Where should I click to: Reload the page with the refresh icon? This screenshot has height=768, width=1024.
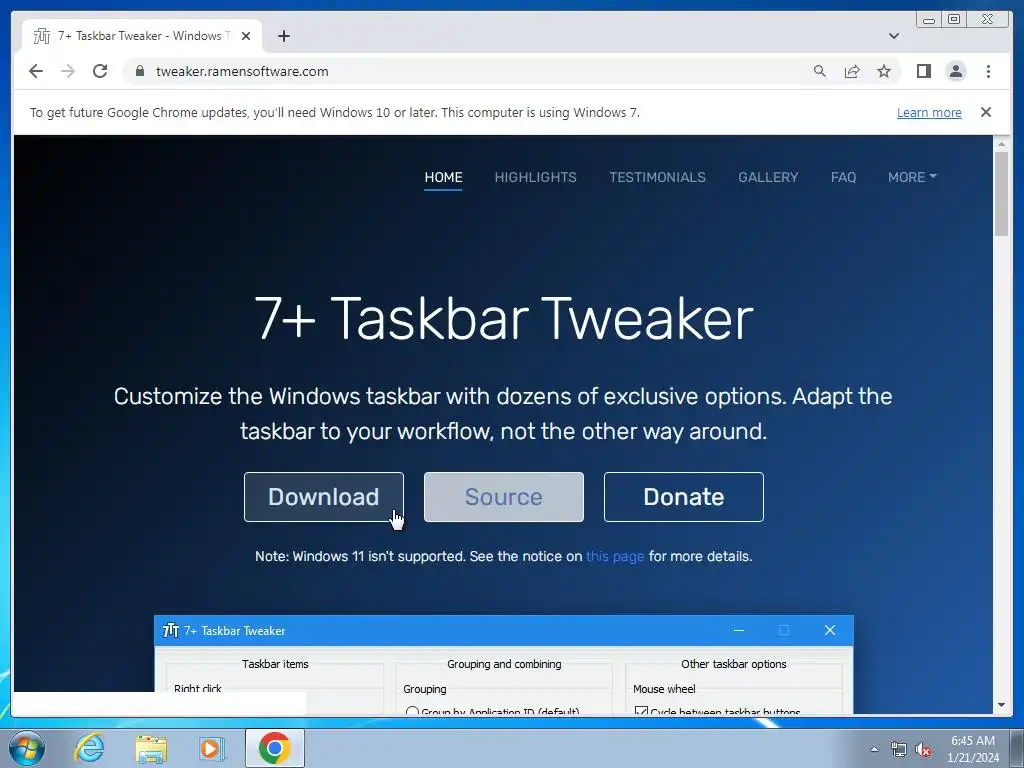coord(100,71)
